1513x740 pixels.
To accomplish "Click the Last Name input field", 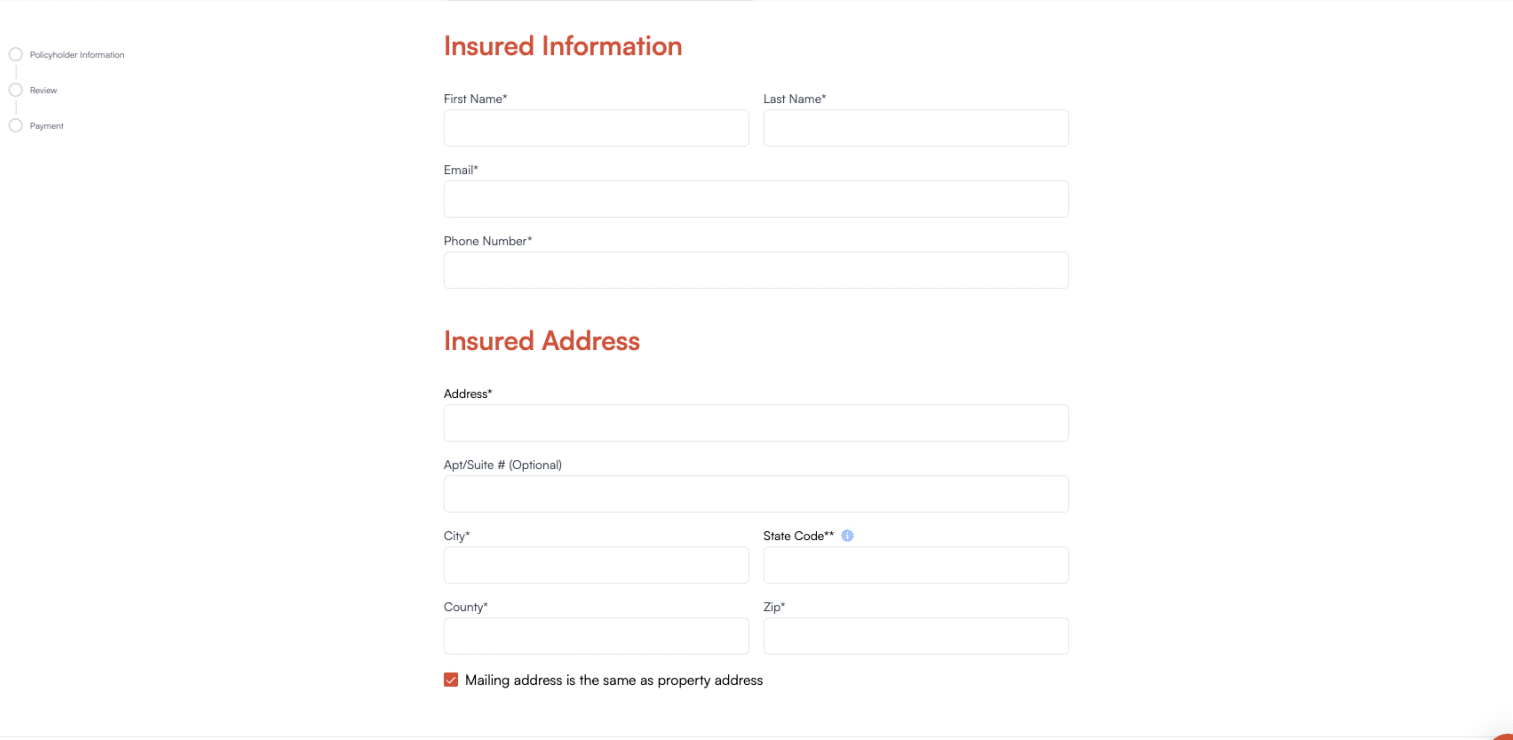I will (x=915, y=127).
